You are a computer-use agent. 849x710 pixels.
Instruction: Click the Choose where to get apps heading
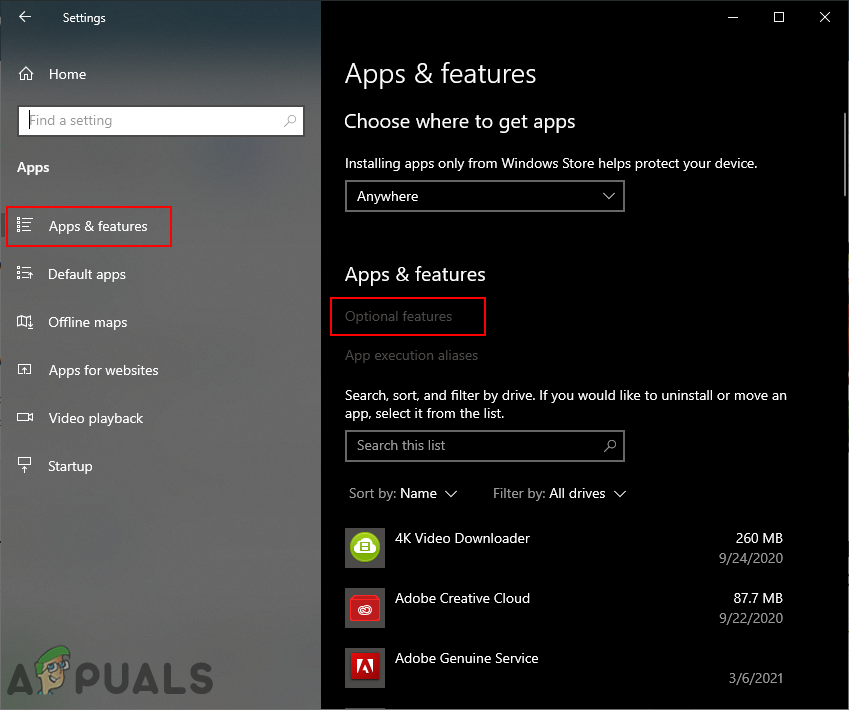point(459,122)
